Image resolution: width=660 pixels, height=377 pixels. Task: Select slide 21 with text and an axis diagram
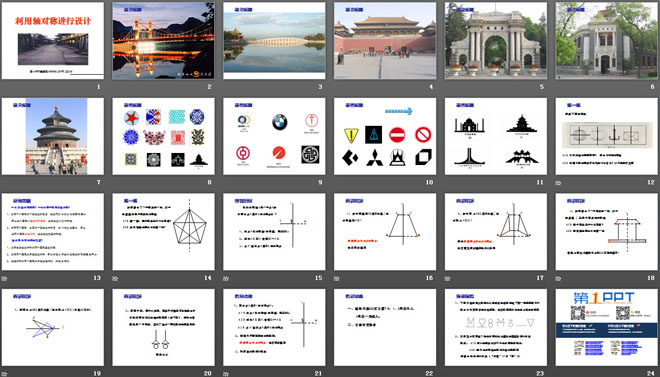coord(274,327)
